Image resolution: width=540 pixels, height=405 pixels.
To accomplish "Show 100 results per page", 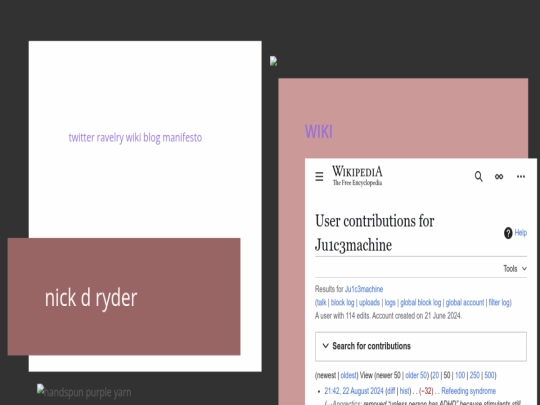I will click(460, 375).
